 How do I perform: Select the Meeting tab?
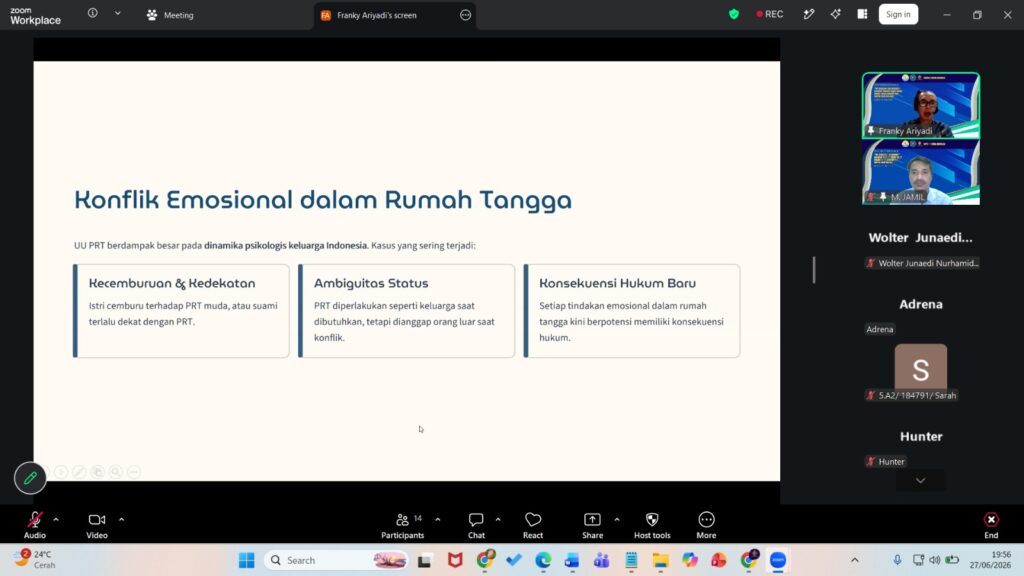click(170, 15)
